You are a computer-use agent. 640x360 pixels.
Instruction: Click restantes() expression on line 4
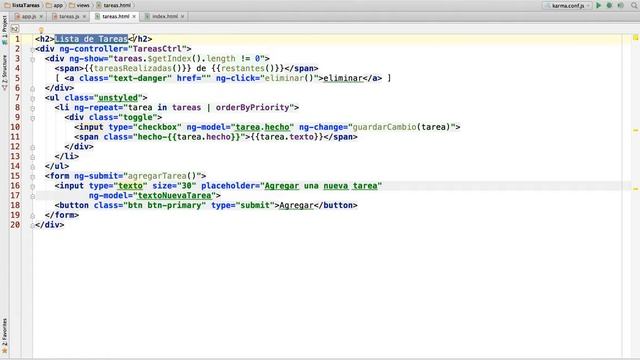point(247,68)
